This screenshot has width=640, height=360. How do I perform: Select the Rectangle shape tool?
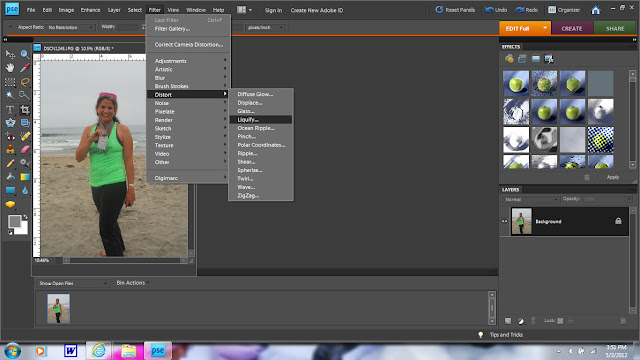10,191
